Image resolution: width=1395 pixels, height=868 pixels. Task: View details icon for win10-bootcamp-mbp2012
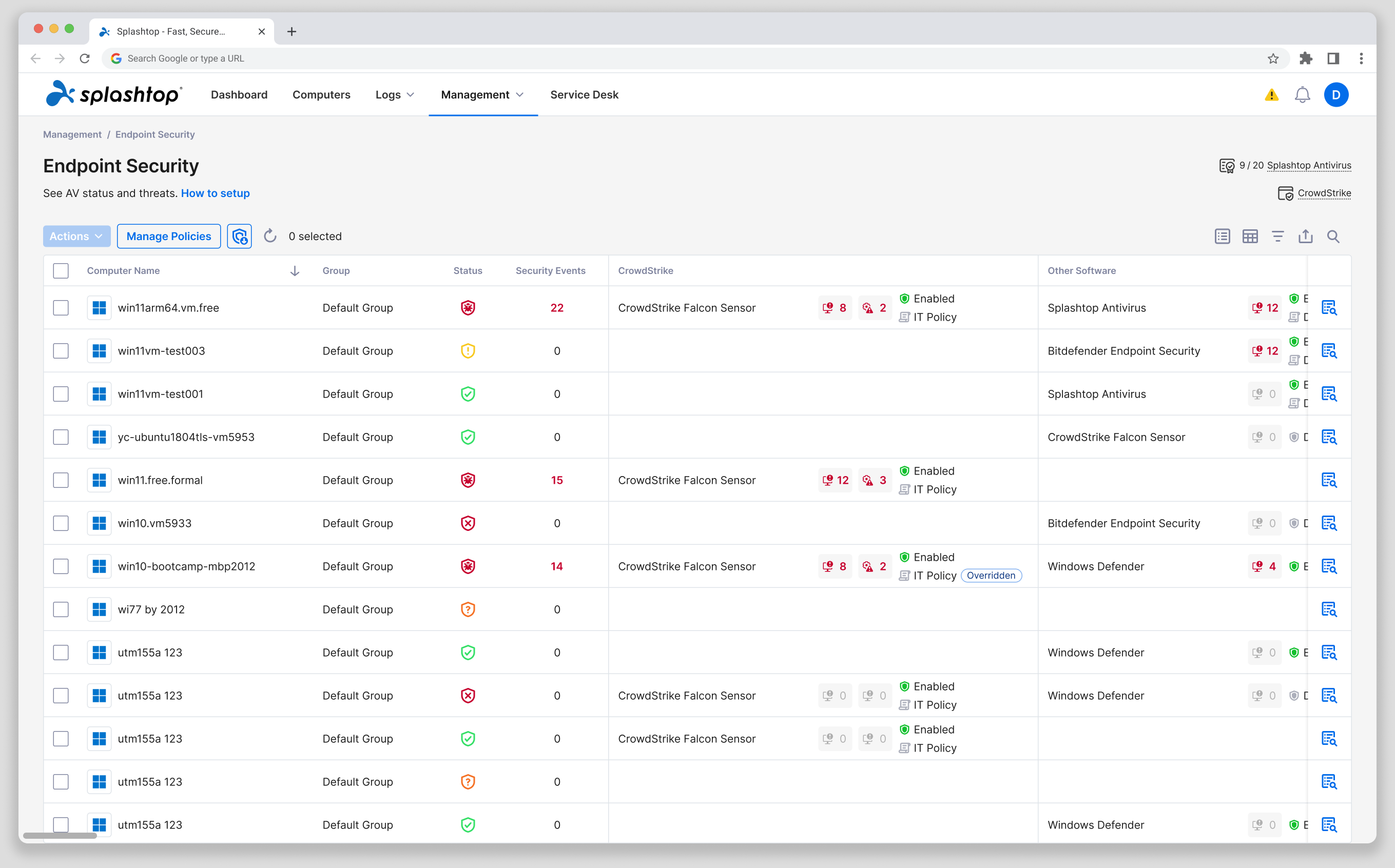coord(1329,566)
